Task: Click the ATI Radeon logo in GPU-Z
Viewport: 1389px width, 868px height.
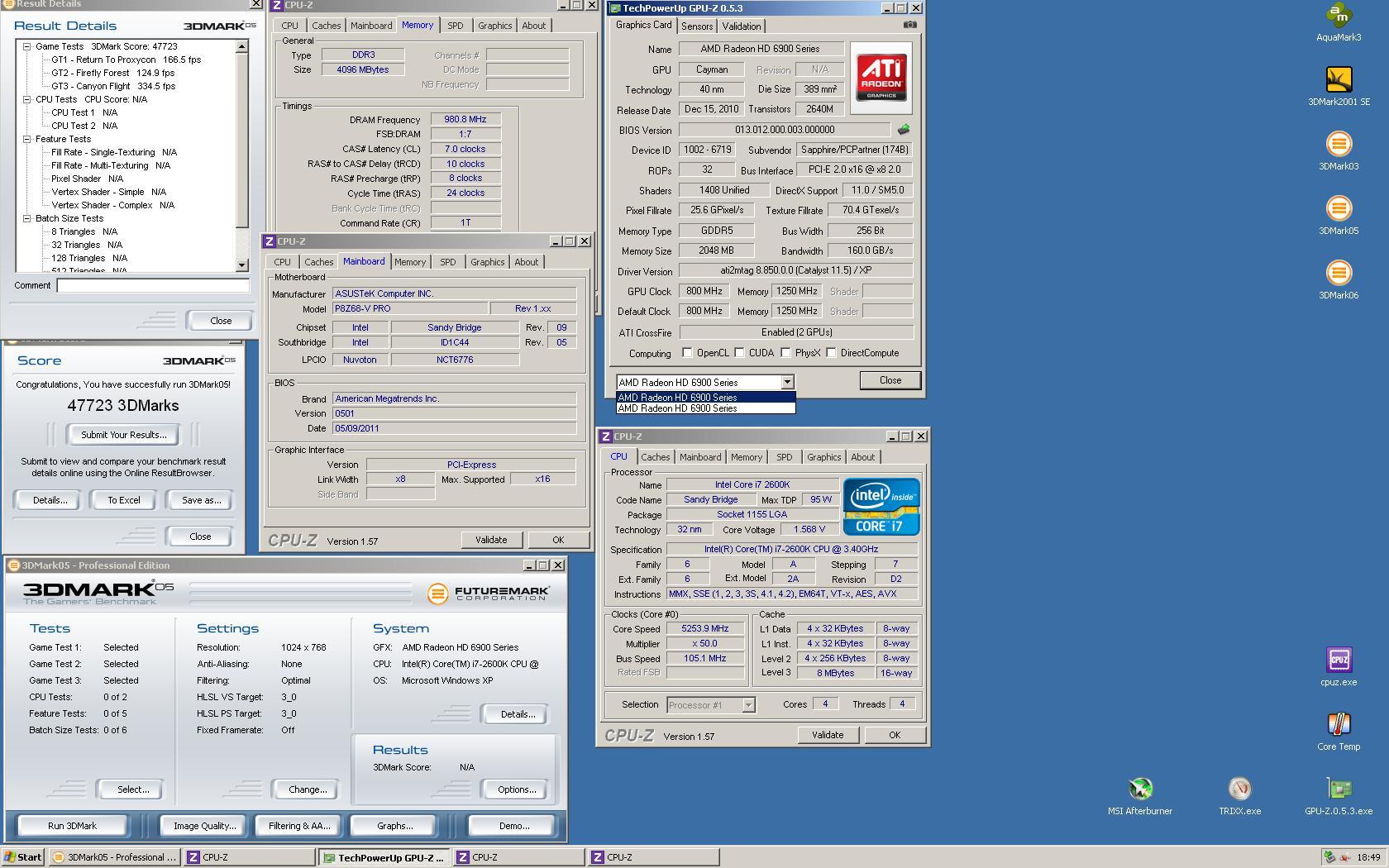Action: click(881, 78)
